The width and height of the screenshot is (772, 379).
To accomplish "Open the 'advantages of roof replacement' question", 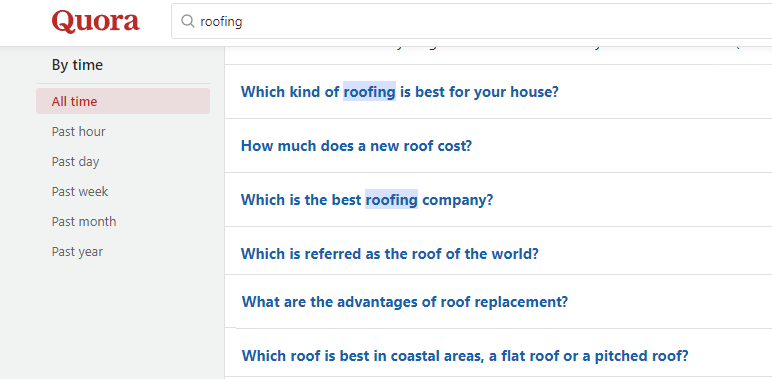I will (405, 301).
